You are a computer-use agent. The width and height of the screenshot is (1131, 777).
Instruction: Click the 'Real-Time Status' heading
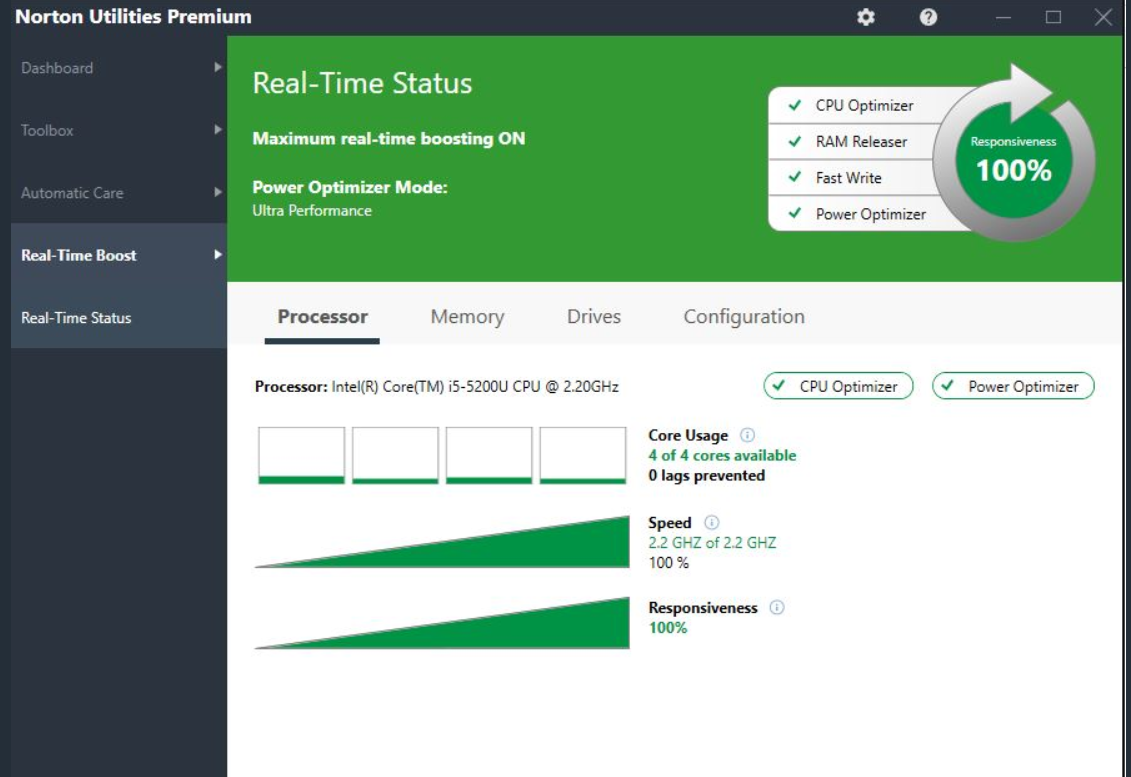click(362, 83)
